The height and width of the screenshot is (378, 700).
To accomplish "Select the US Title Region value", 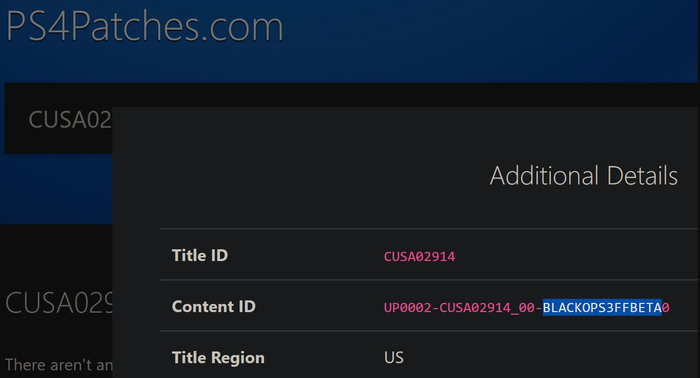I will [393, 357].
